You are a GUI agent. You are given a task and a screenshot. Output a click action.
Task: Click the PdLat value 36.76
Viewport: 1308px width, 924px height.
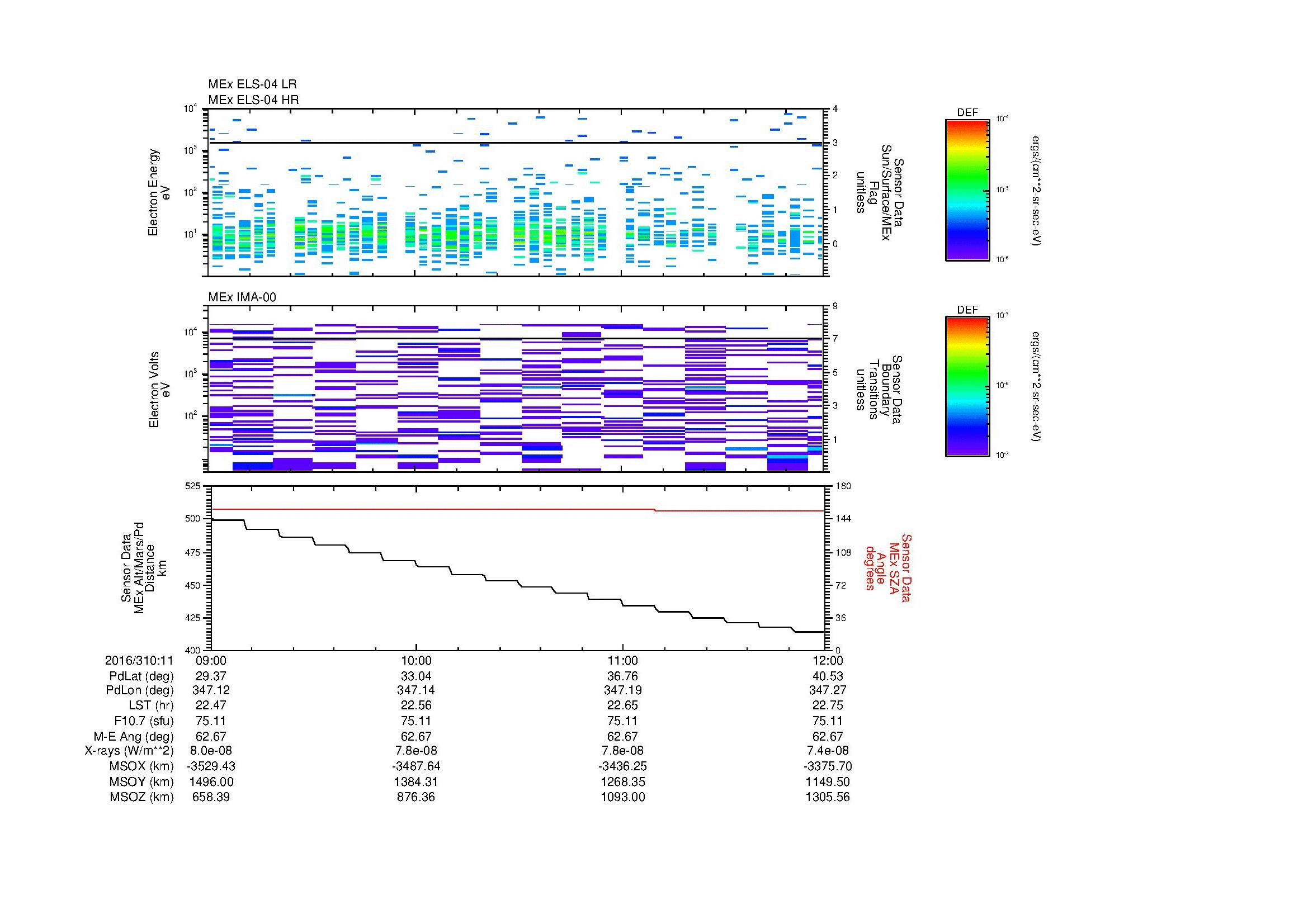622,676
